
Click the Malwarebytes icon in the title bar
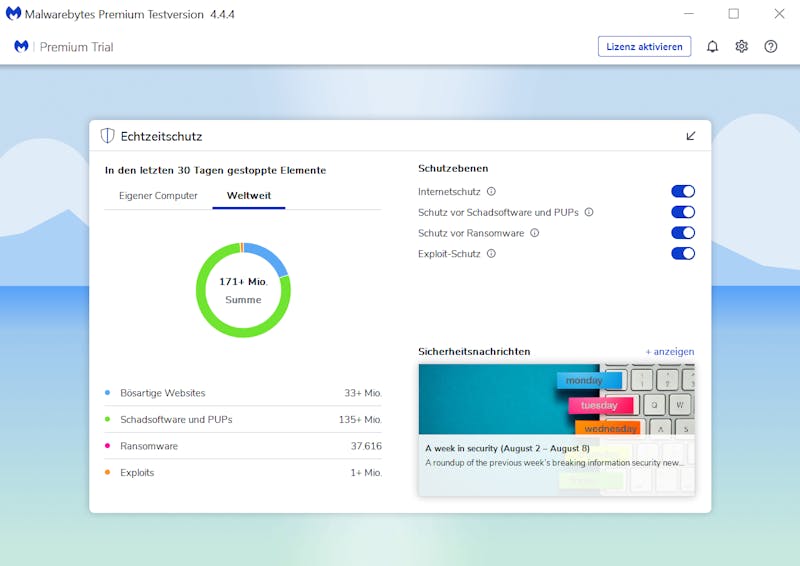[x=13, y=13]
